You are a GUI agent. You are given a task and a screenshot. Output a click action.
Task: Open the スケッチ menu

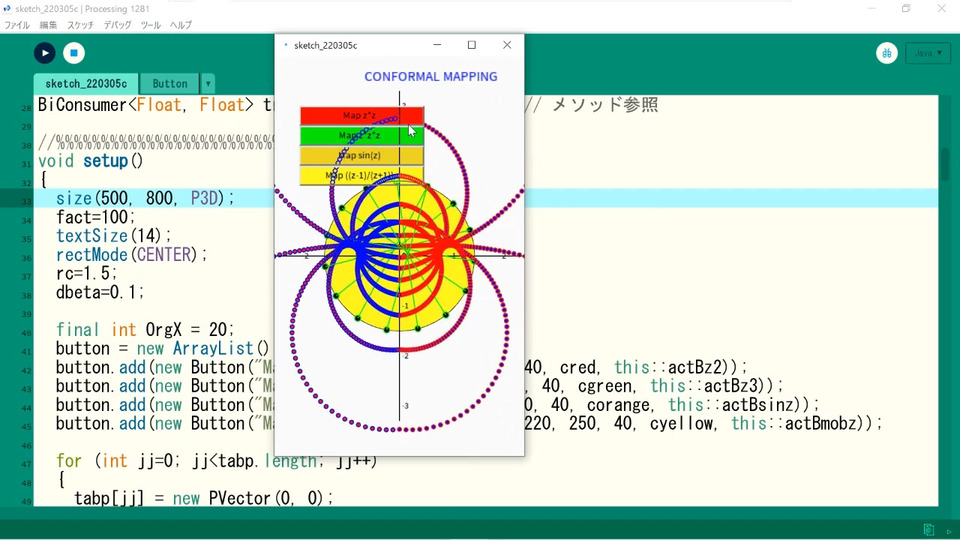81,25
